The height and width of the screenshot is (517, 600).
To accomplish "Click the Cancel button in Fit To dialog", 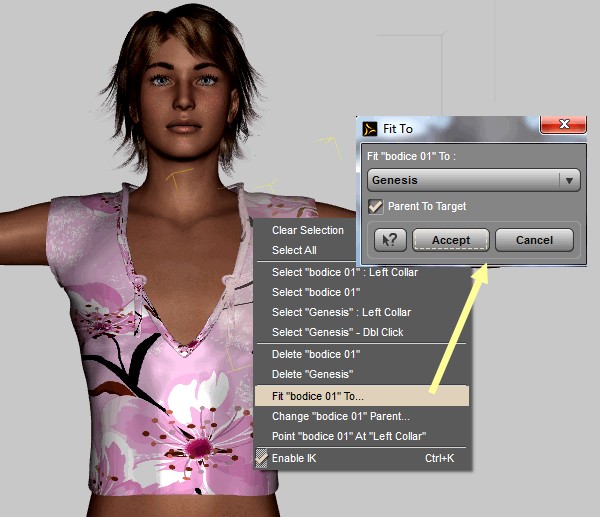I will point(534,240).
